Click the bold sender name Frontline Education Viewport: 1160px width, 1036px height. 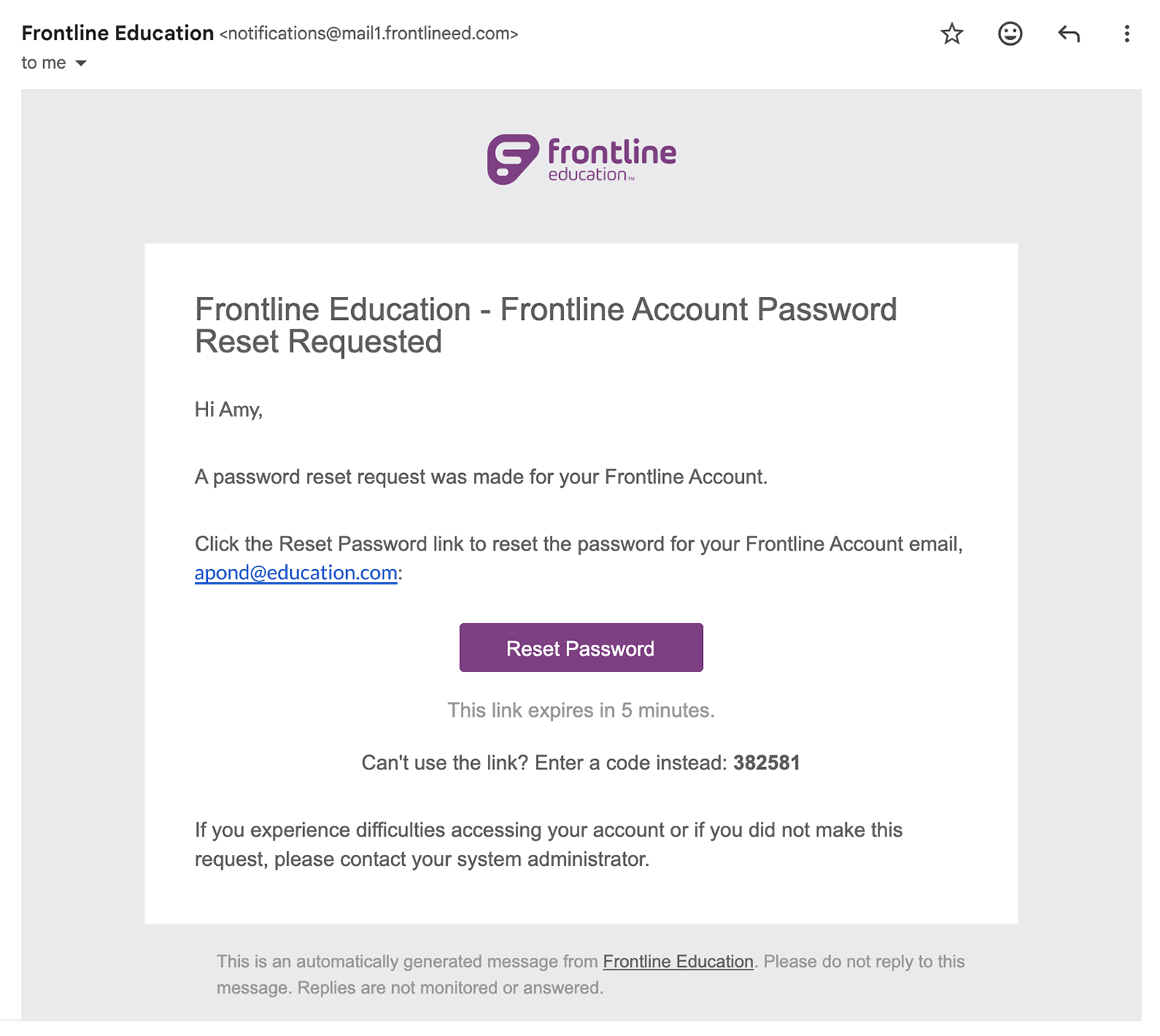click(118, 33)
